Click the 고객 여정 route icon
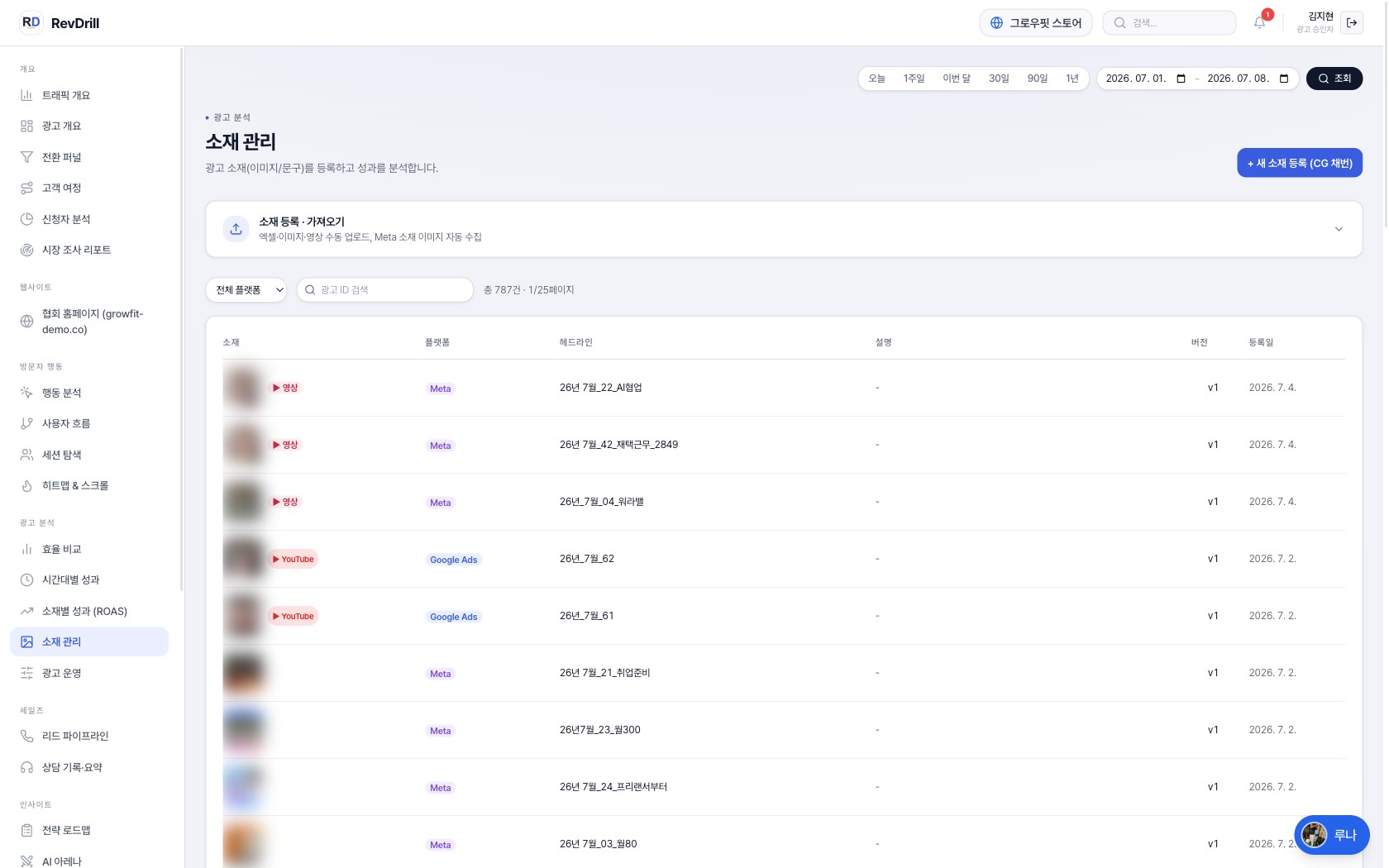Image resolution: width=1389 pixels, height=868 pixels. [x=26, y=188]
